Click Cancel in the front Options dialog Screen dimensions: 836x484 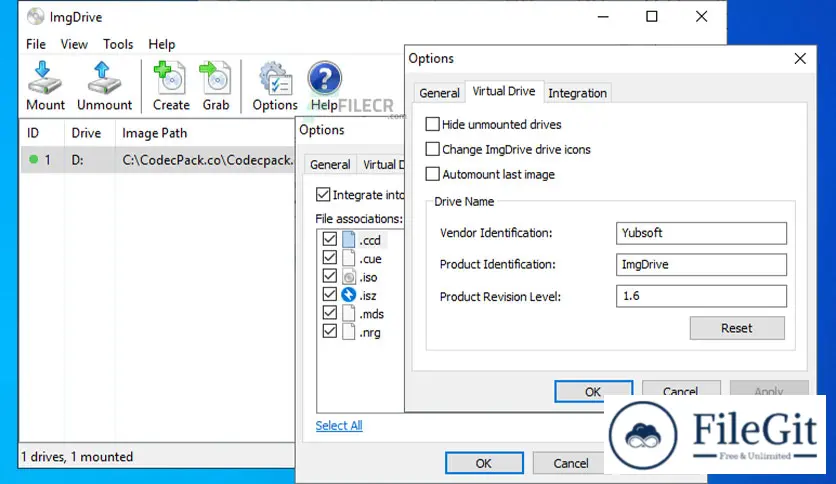pyautogui.click(x=681, y=388)
